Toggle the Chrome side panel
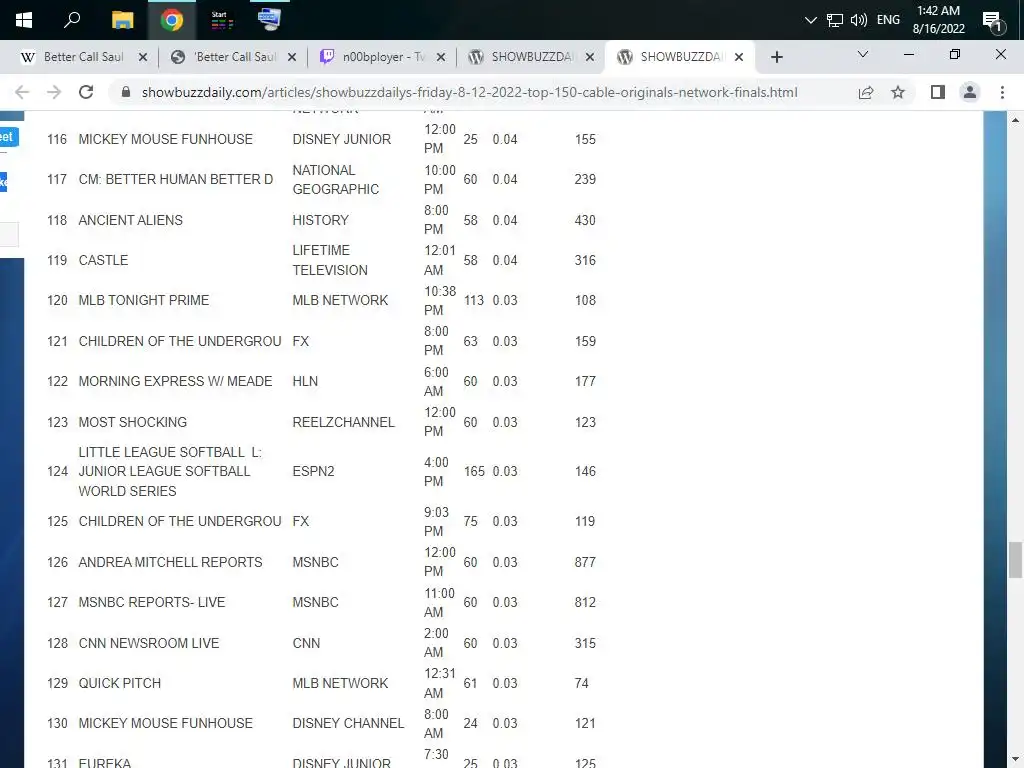The width and height of the screenshot is (1024, 768). pyautogui.click(x=938, y=92)
